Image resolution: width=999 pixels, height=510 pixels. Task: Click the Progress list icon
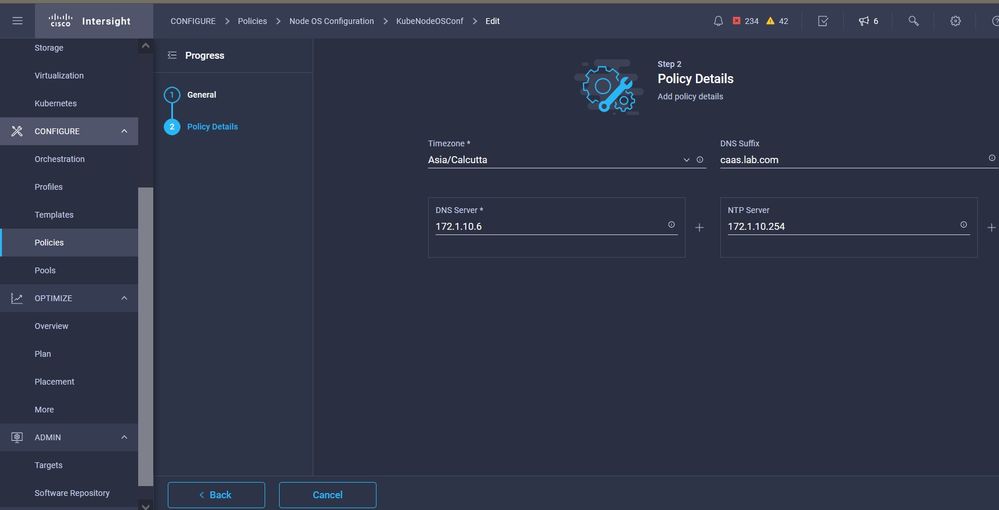click(172, 55)
